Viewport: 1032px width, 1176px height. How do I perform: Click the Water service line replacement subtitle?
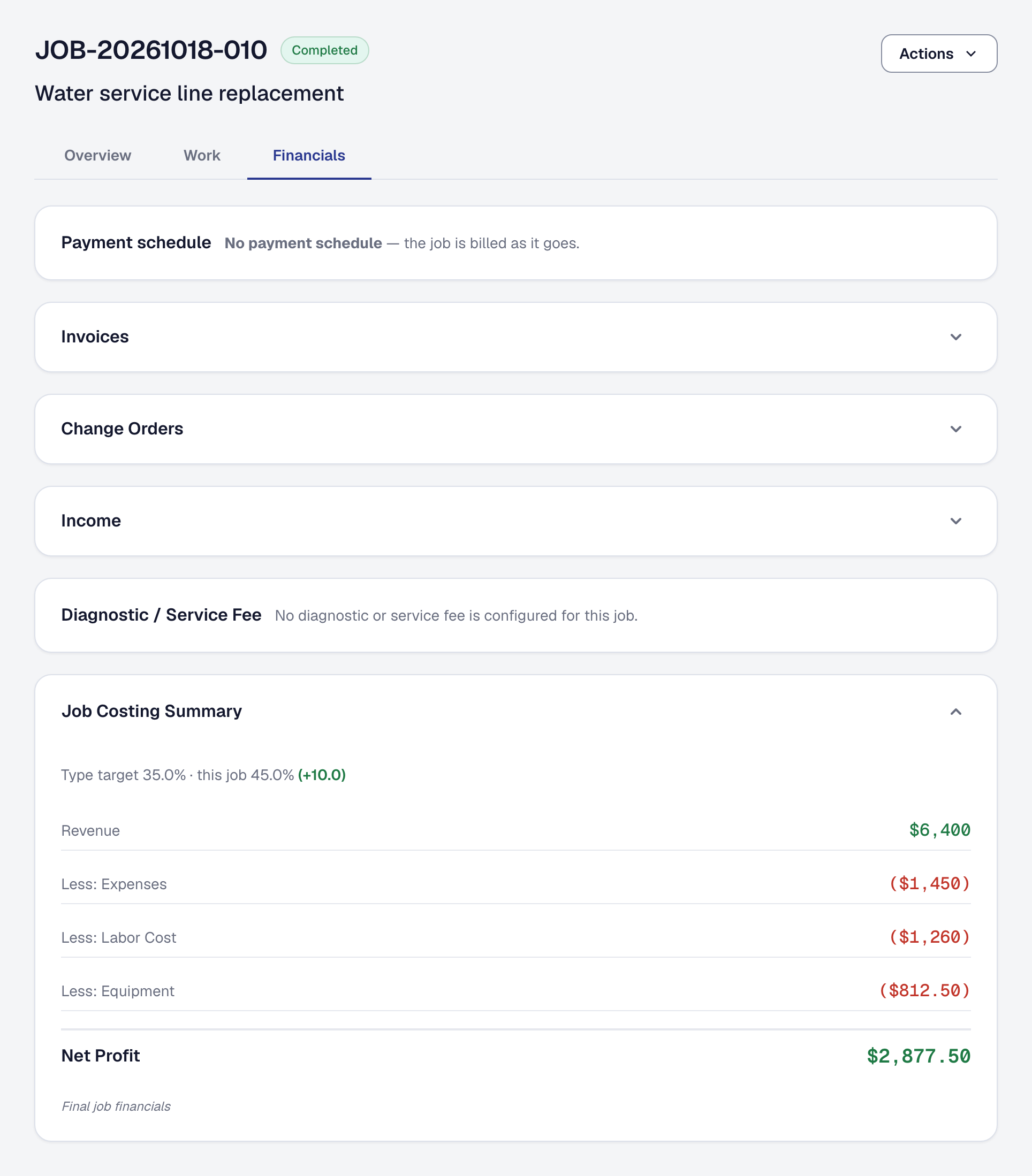[x=189, y=93]
